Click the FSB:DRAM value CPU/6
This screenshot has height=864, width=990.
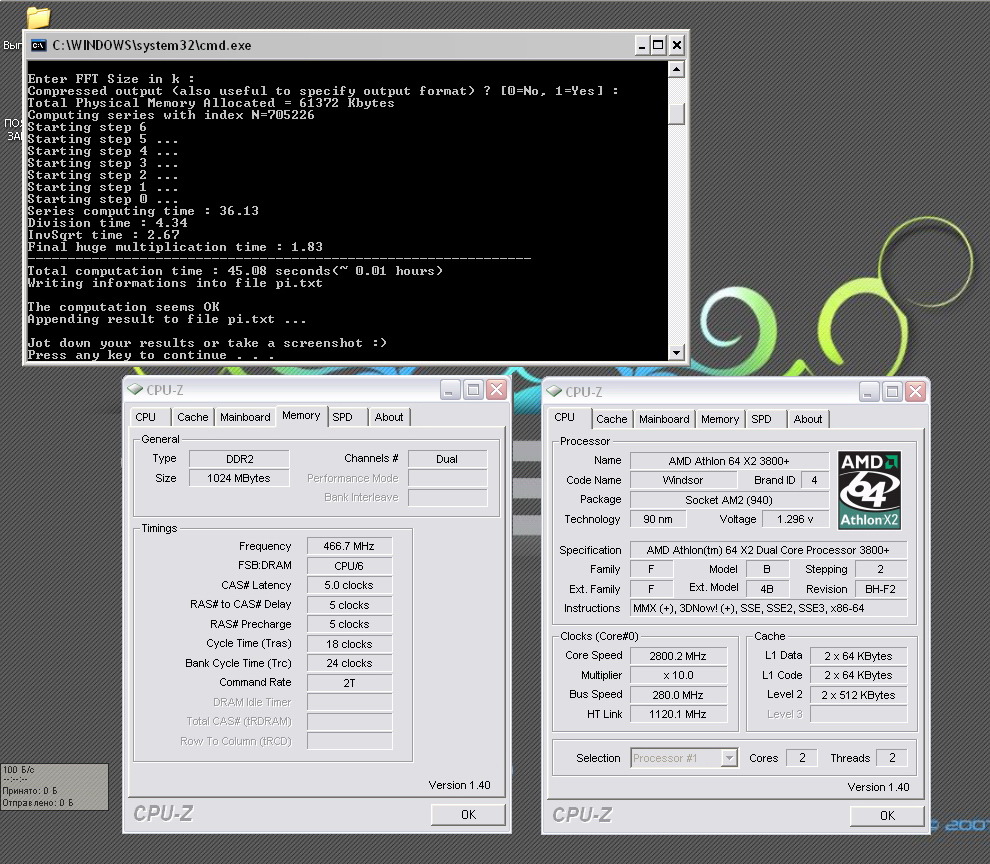(x=349, y=566)
